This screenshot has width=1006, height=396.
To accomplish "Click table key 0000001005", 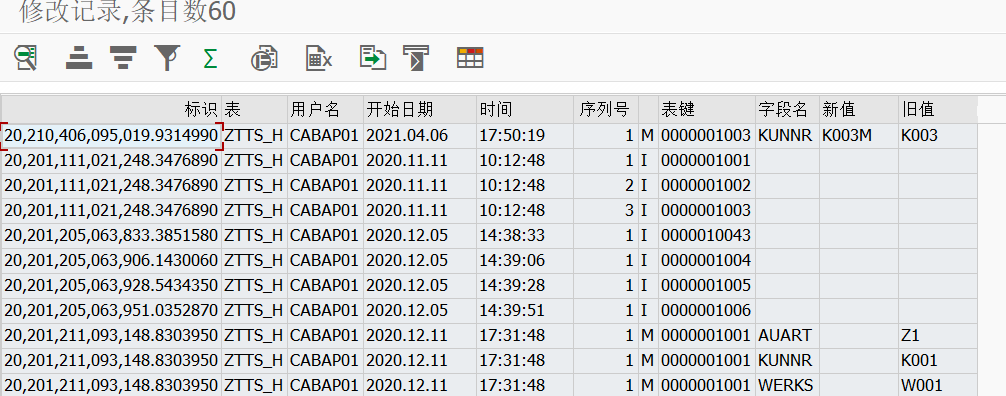I will 707,286.
